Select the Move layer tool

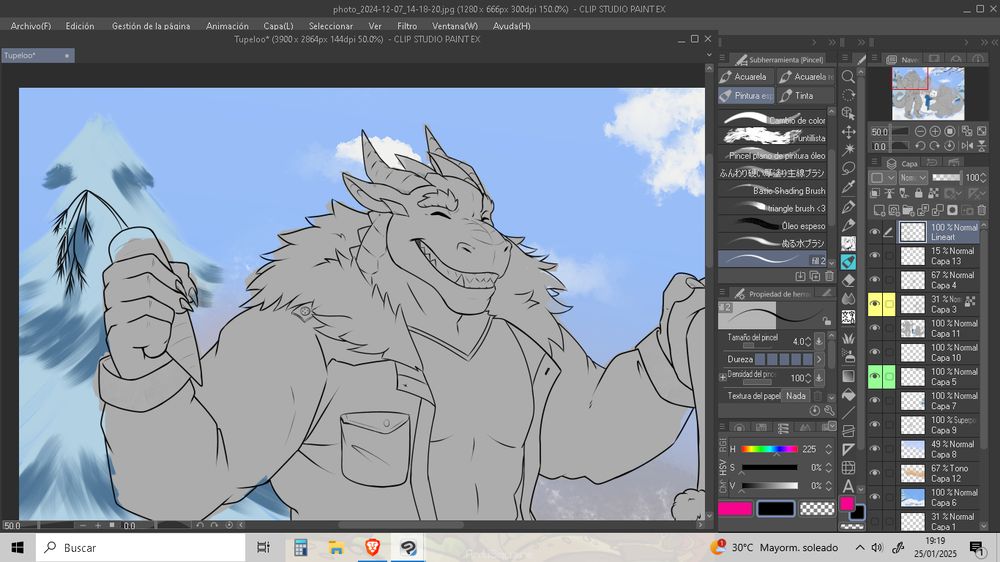click(x=848, y=132)
